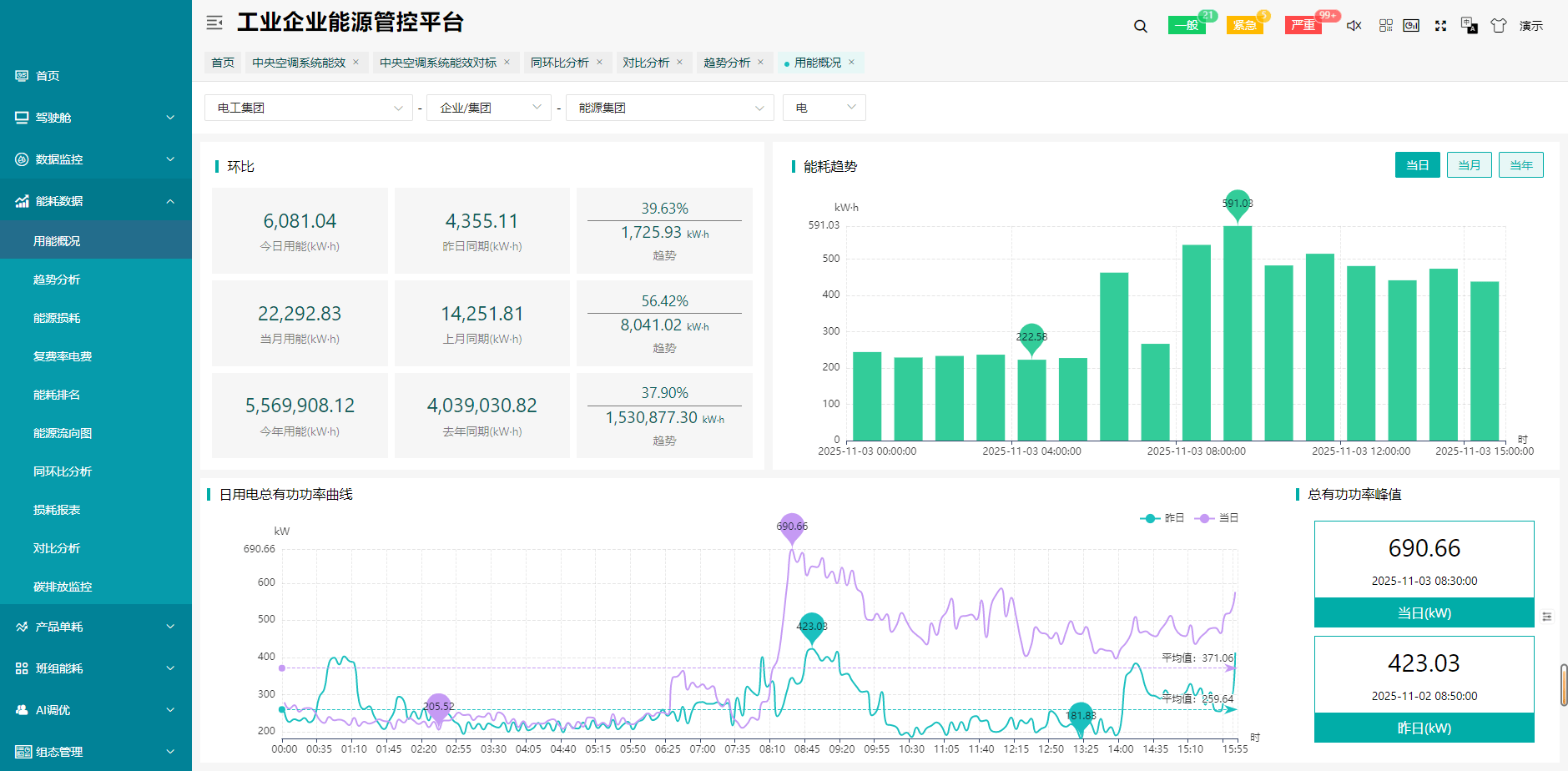View the 一般 alarms badge

point(1187,25)
